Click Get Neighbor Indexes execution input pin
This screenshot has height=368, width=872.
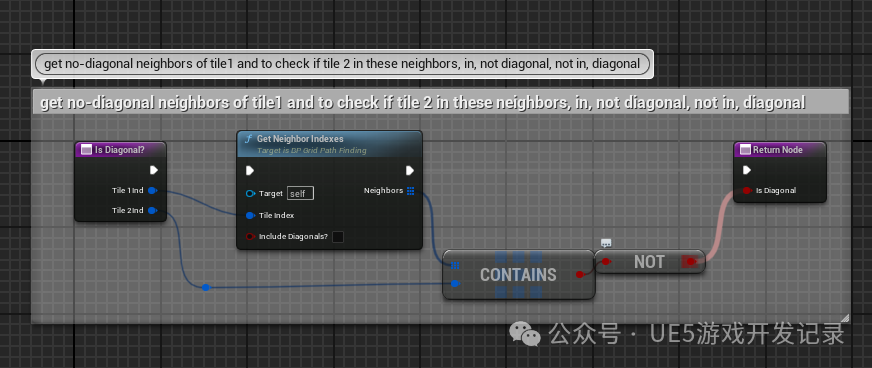(250, 170)
